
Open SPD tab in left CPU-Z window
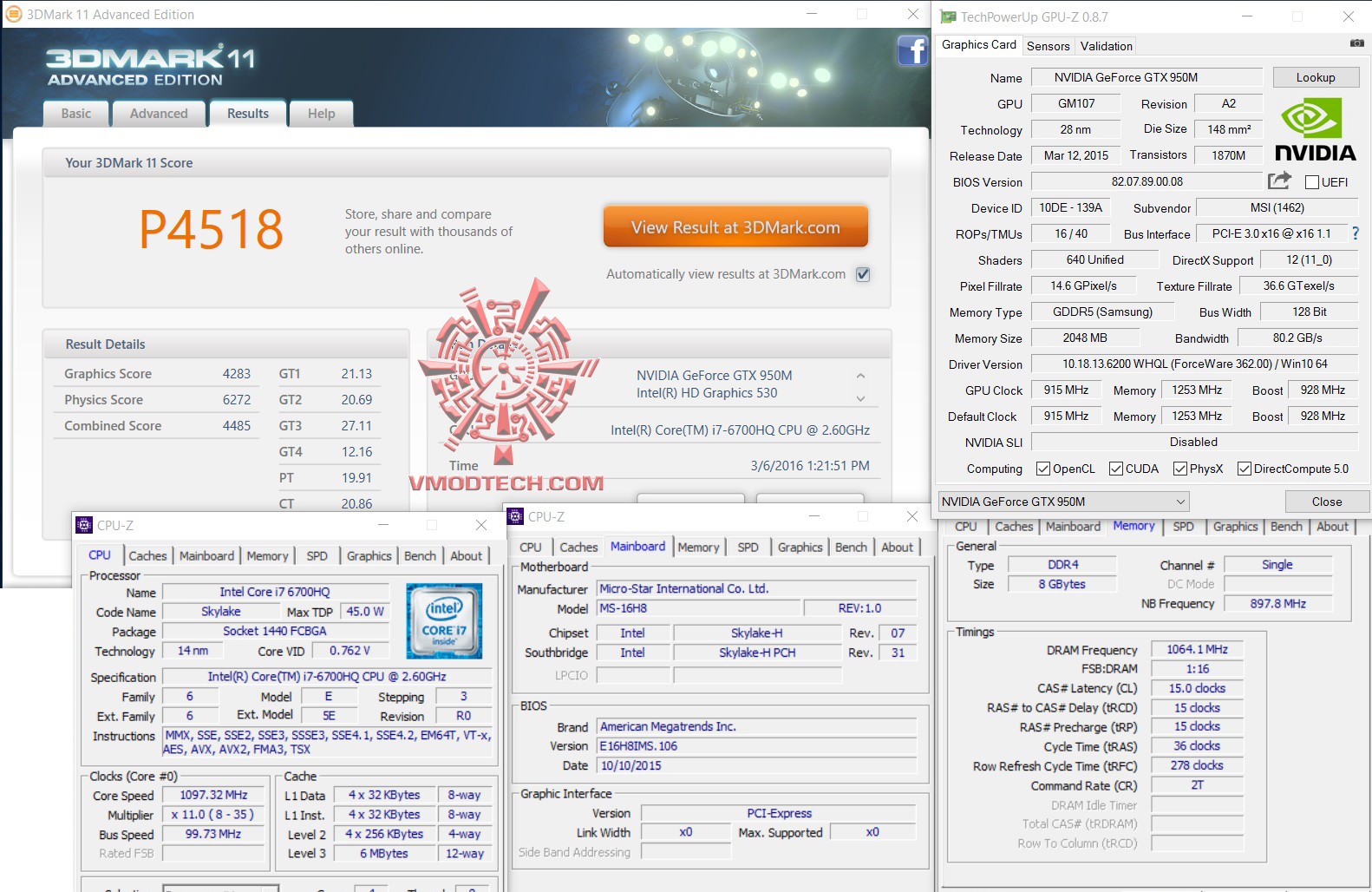[x=317, y=556]
